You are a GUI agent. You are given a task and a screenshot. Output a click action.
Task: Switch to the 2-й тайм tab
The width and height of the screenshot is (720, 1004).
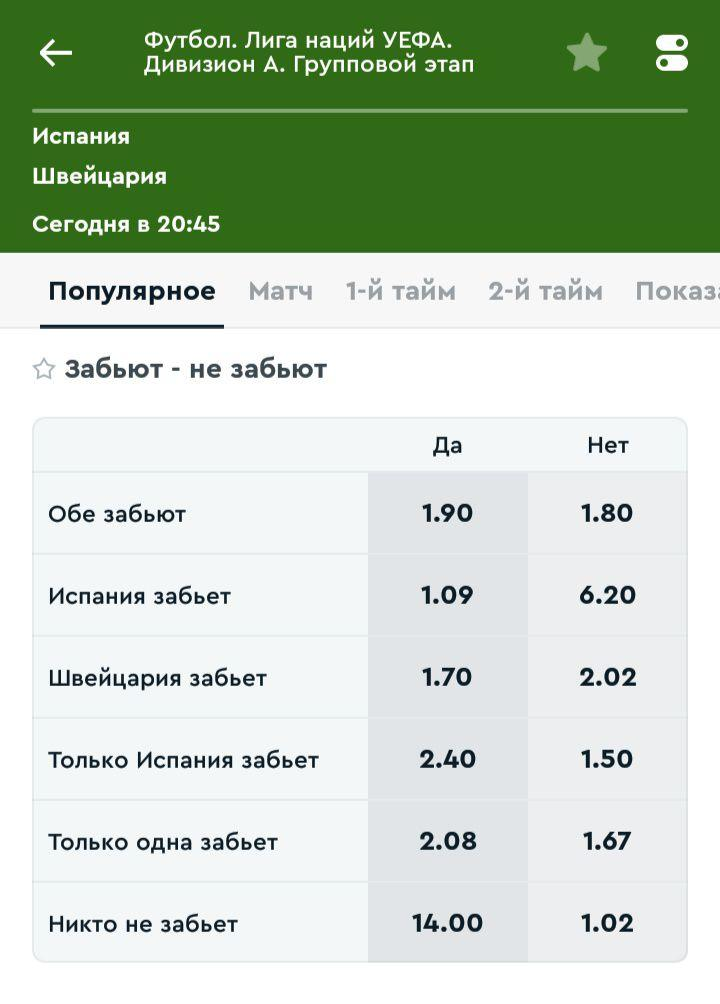pyautogui.click(x=543, y=292)
